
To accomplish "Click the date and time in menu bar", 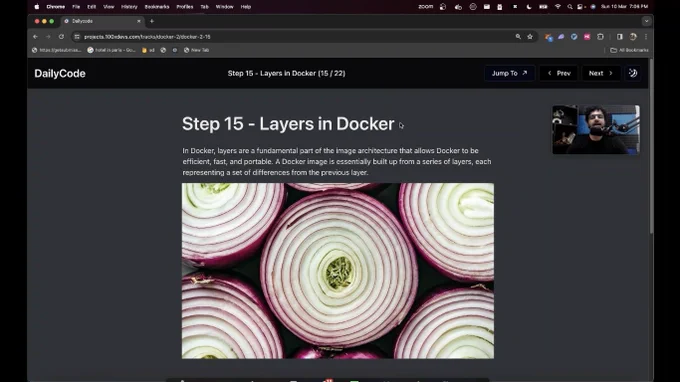I will (x=624, y=7).
